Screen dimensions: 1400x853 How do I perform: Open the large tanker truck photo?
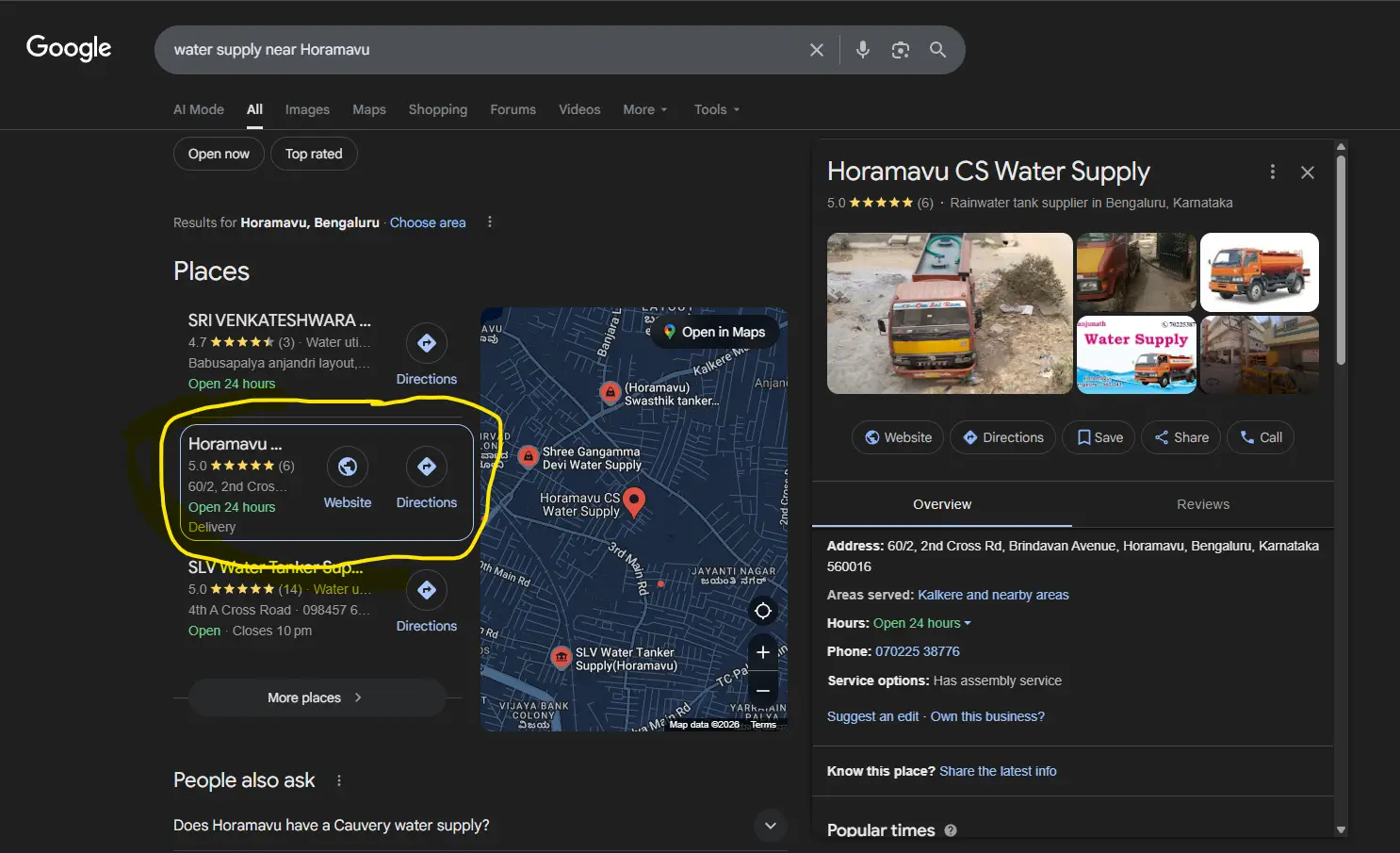click(950, 313)
